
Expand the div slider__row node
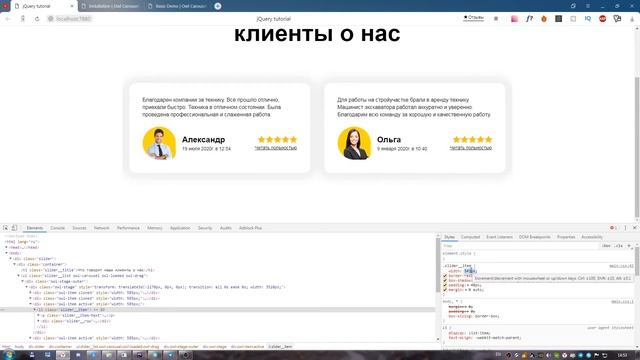(x=39, y=321)
